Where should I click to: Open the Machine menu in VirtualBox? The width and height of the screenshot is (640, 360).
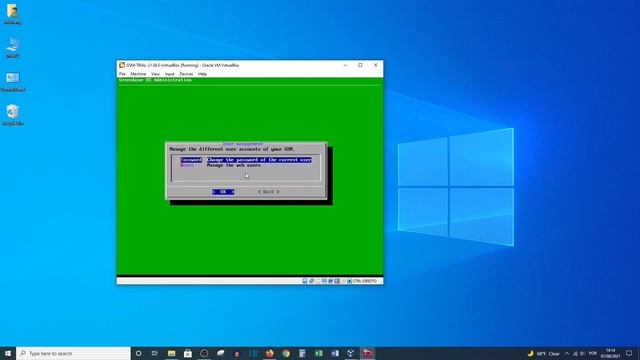pyautogui.click(x=138, y=74)
